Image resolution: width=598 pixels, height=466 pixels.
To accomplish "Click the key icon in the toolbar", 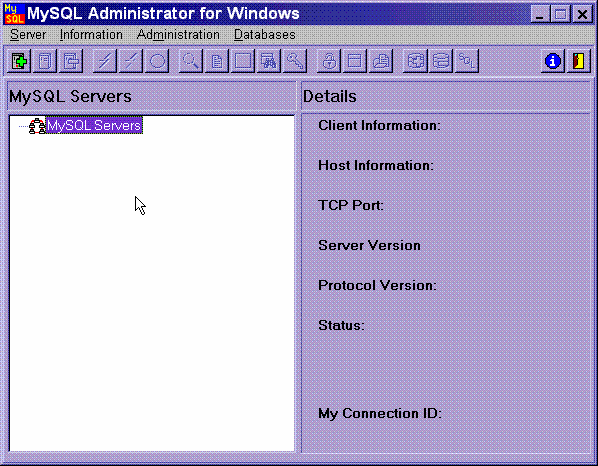I will 295,61.
